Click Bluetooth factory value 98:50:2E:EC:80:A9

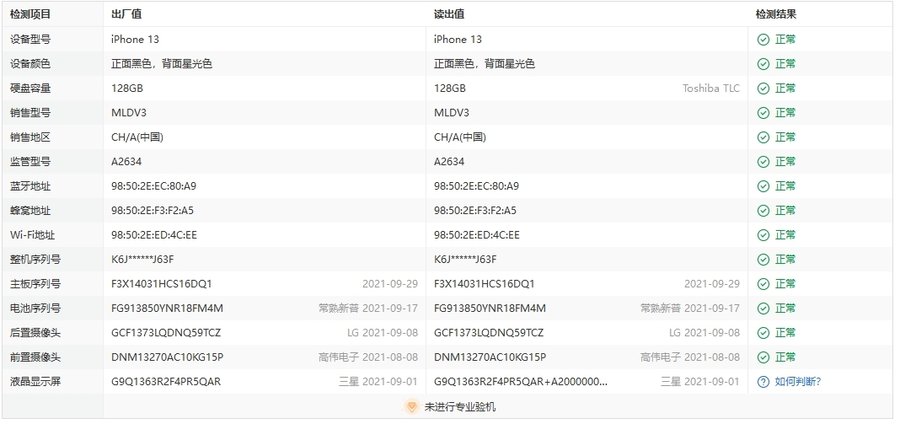(154, 186)
